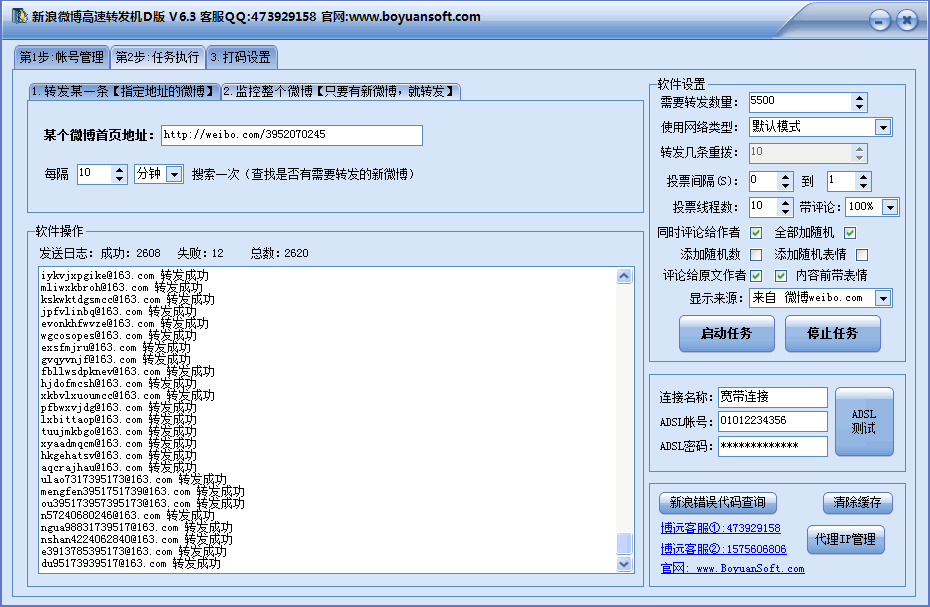
Task: Click the ADSL帐号 input field
Action: click(x=773, y=421)
